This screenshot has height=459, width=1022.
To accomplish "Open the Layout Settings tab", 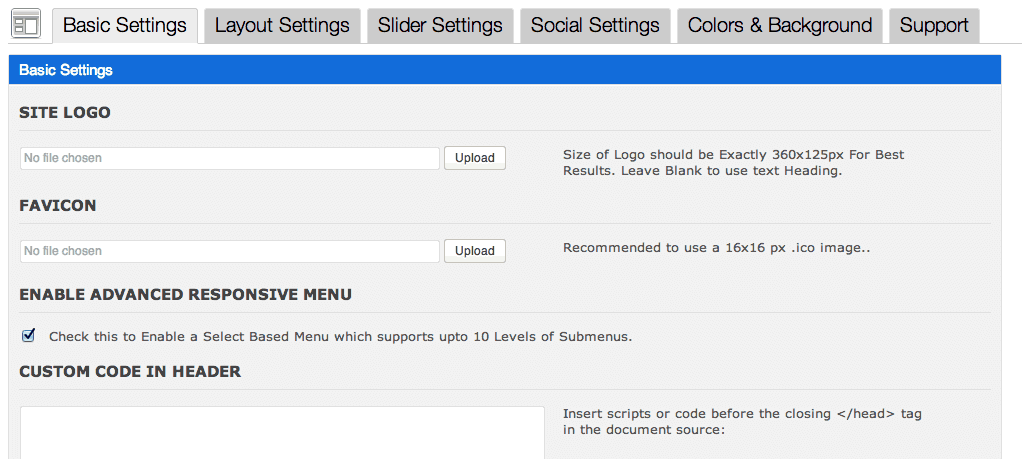I will click(x=282, y=26).
